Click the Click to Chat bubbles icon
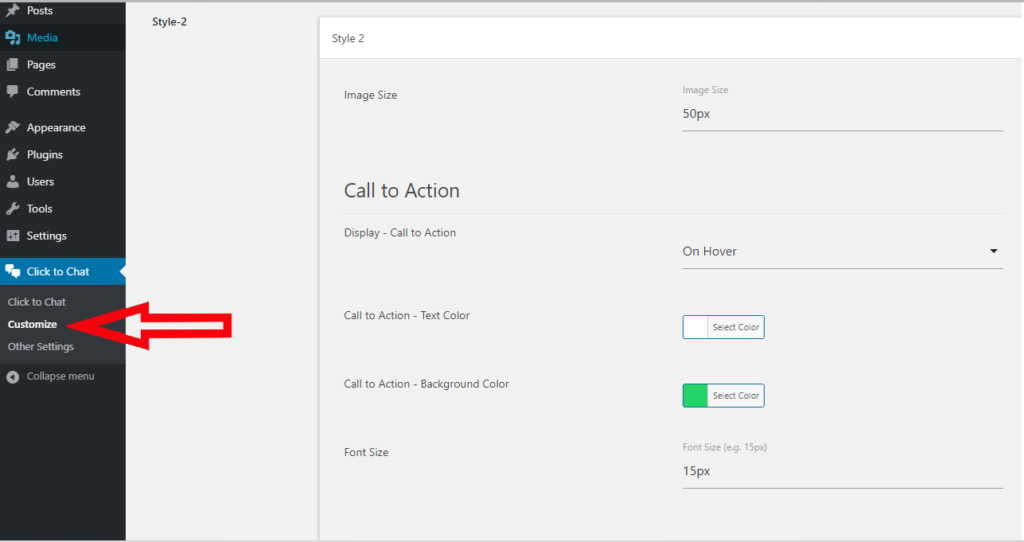This screenshot has height=542, width=1024. (12, 272)
